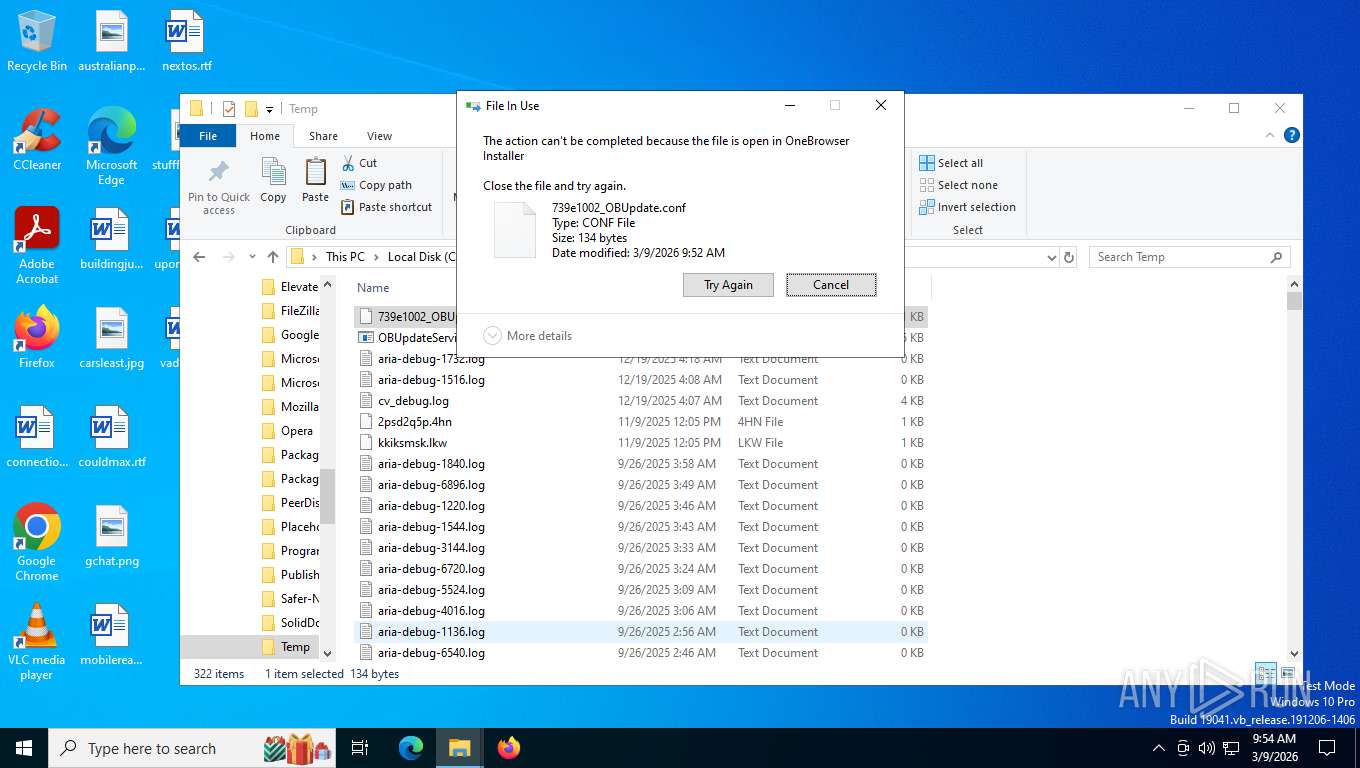Click This PC in the address path
Viewport: 1360px width, 768px height.
click(x=345, y=257)
